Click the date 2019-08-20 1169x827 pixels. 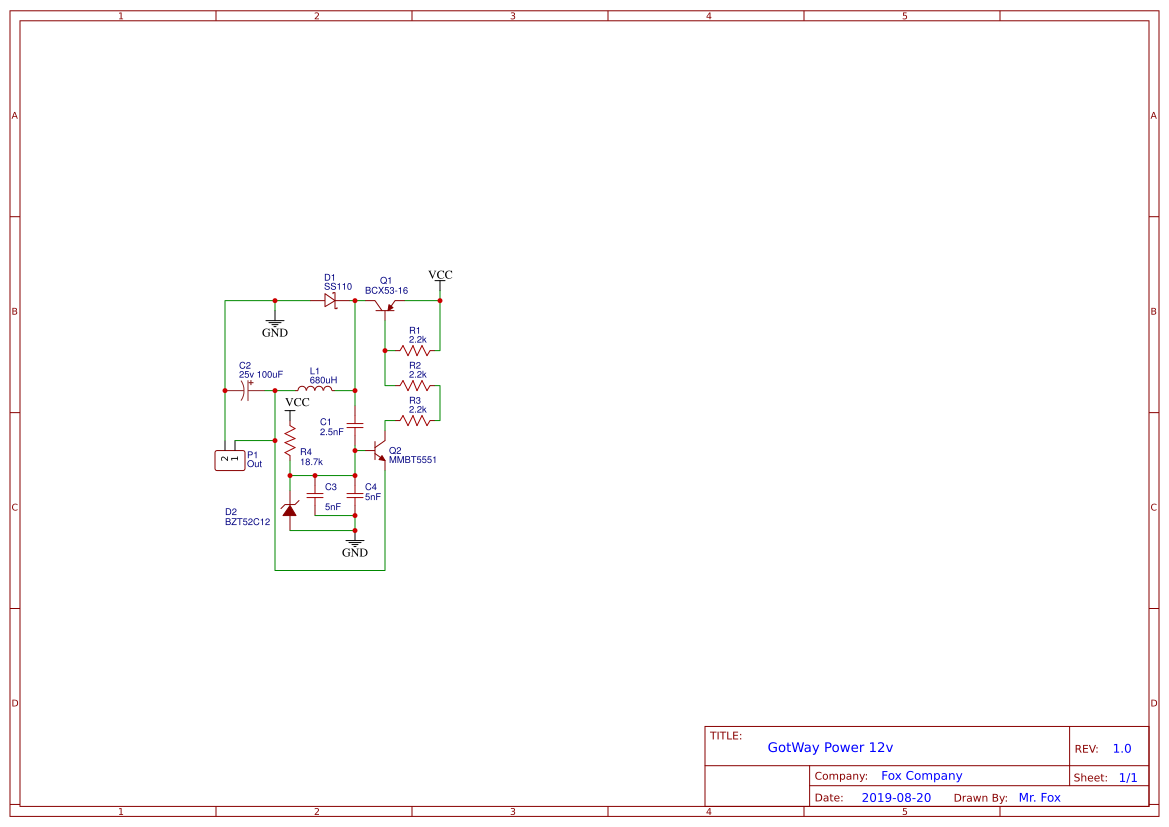click(x=896, y=798)
